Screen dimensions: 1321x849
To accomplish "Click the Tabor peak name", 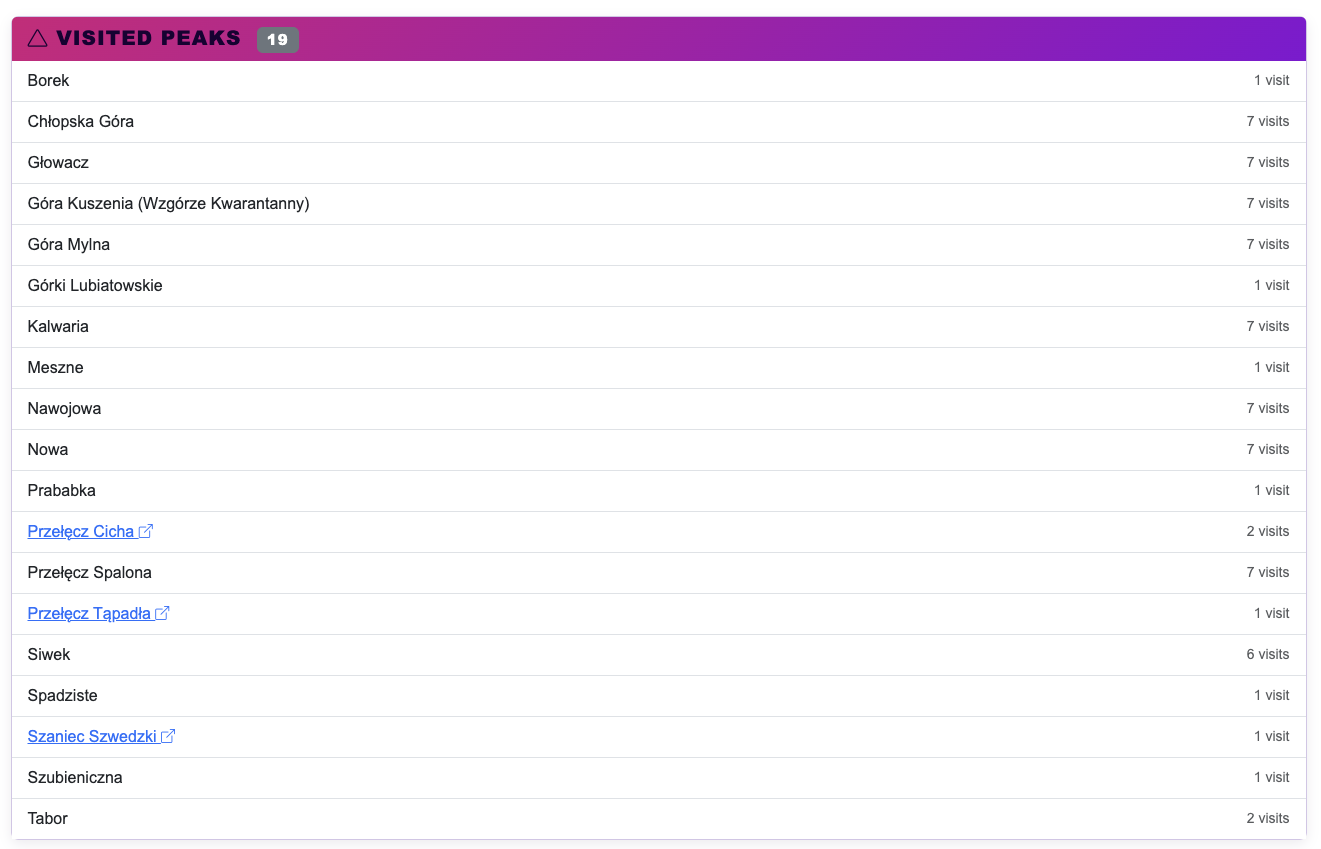I will pyautogui.click(x=48, y=818).
